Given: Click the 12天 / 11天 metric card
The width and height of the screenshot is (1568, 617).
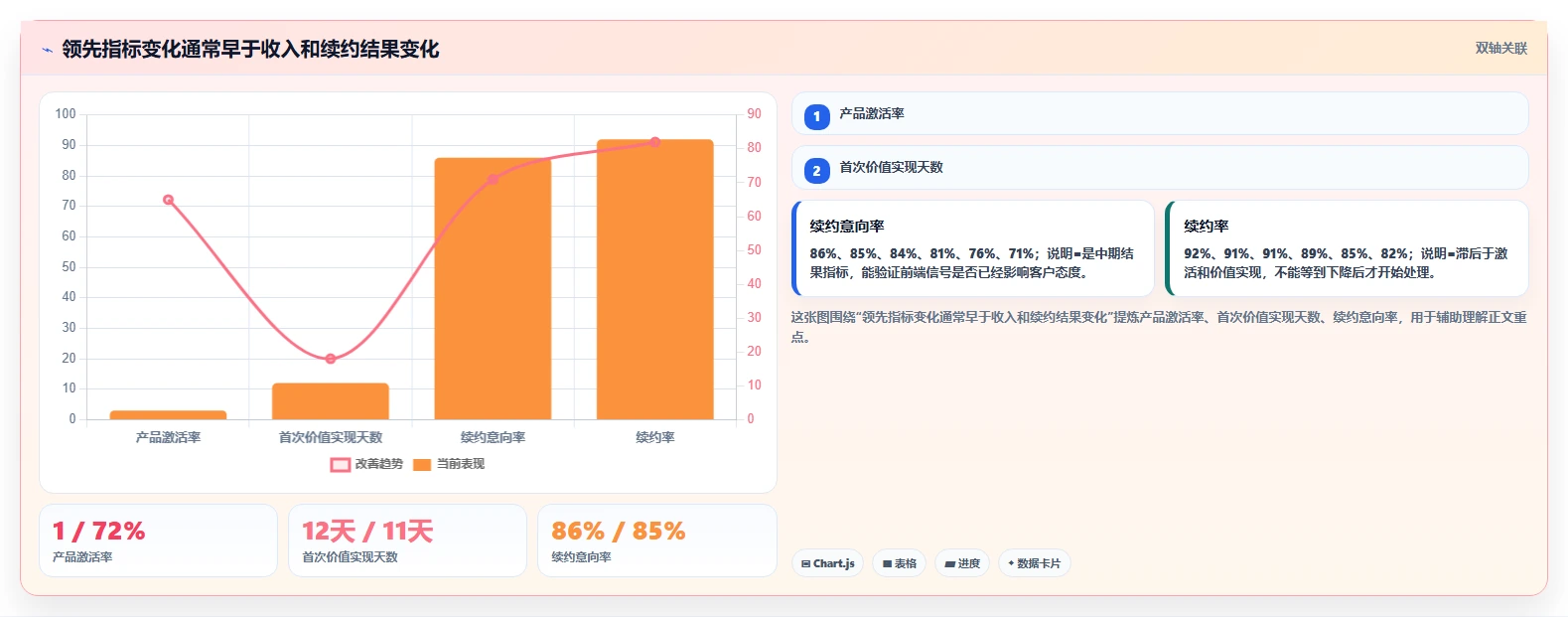Looking at the screenshot, I should (x=407, y=540).
